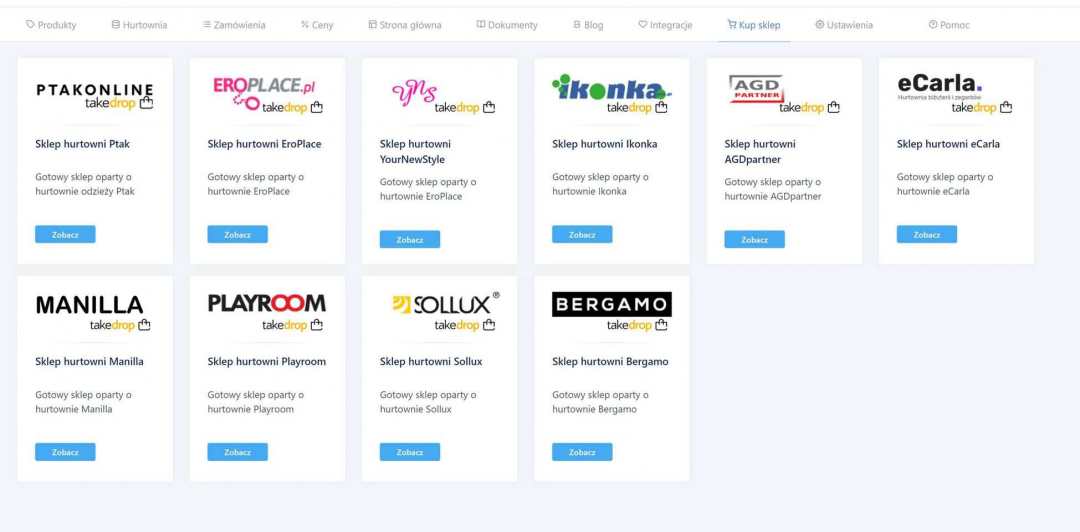This screenshot has height=532, width=1080.
Task: Click the Dokumenty book icon
Action: [x=481, y=25]
